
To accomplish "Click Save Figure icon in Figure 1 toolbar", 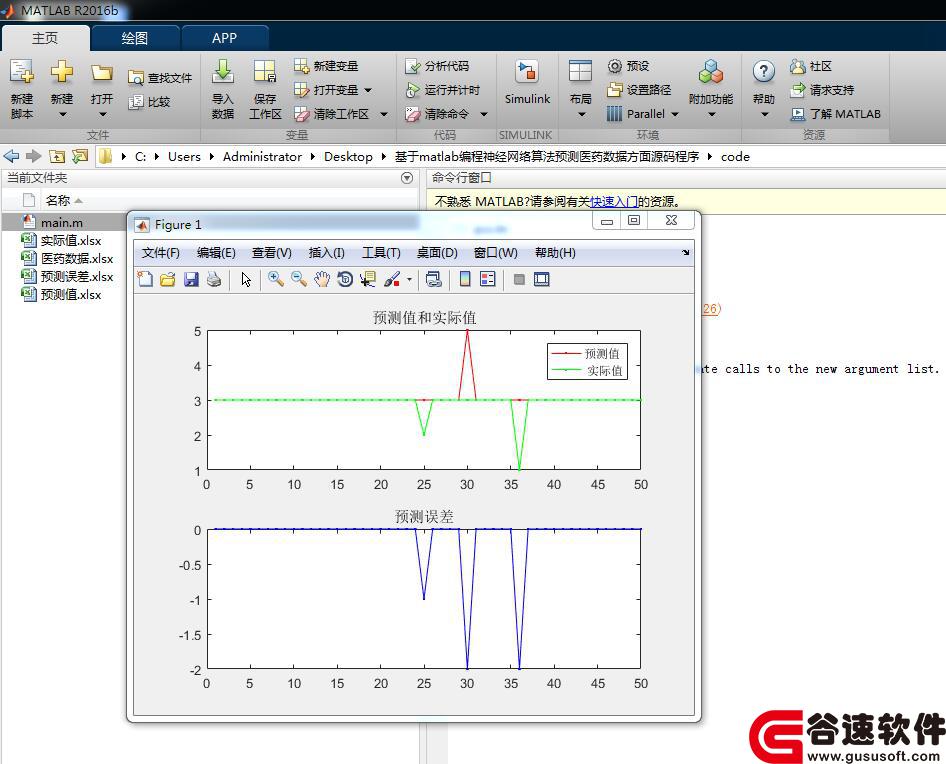I will (x=191, y=279).
